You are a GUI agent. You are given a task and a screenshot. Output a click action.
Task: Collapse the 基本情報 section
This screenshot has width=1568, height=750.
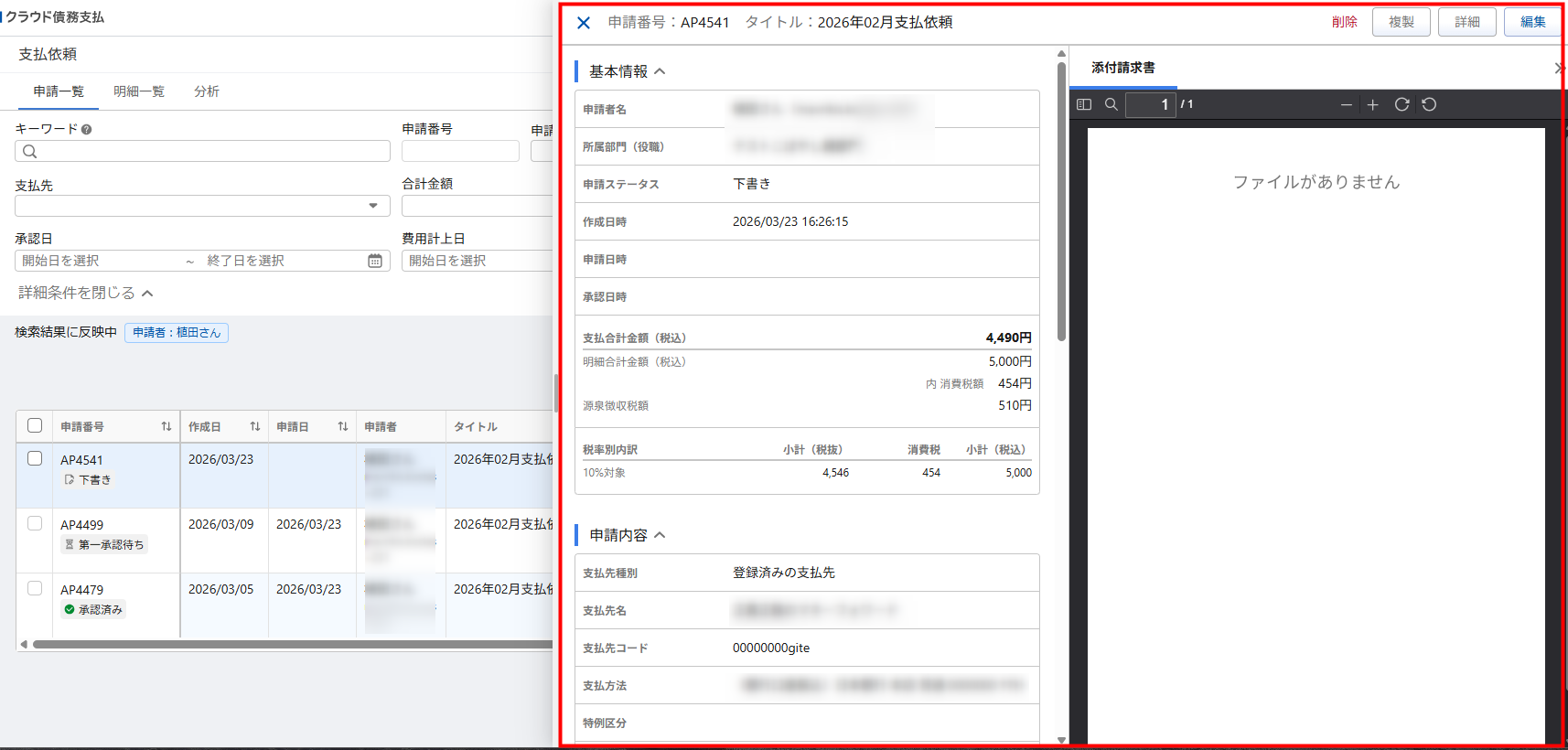point(660,71)
